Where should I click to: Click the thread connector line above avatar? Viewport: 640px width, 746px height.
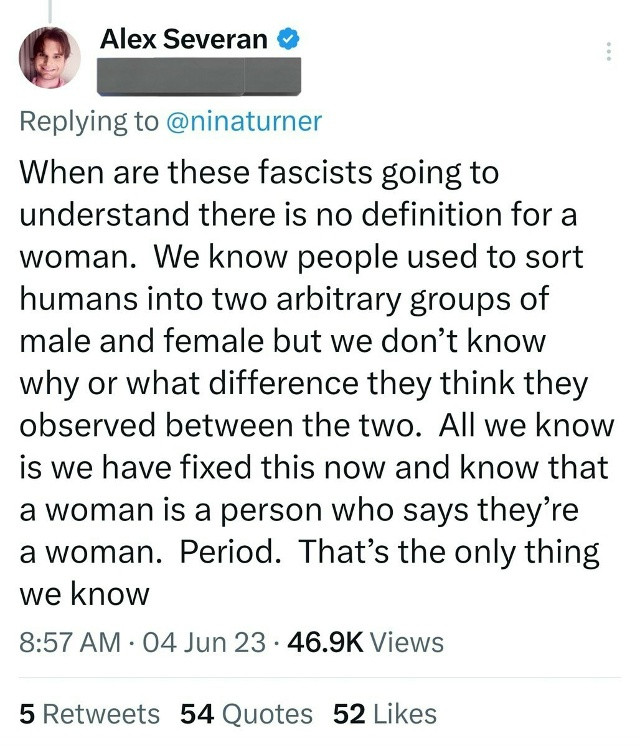click(x=49, y=11)
